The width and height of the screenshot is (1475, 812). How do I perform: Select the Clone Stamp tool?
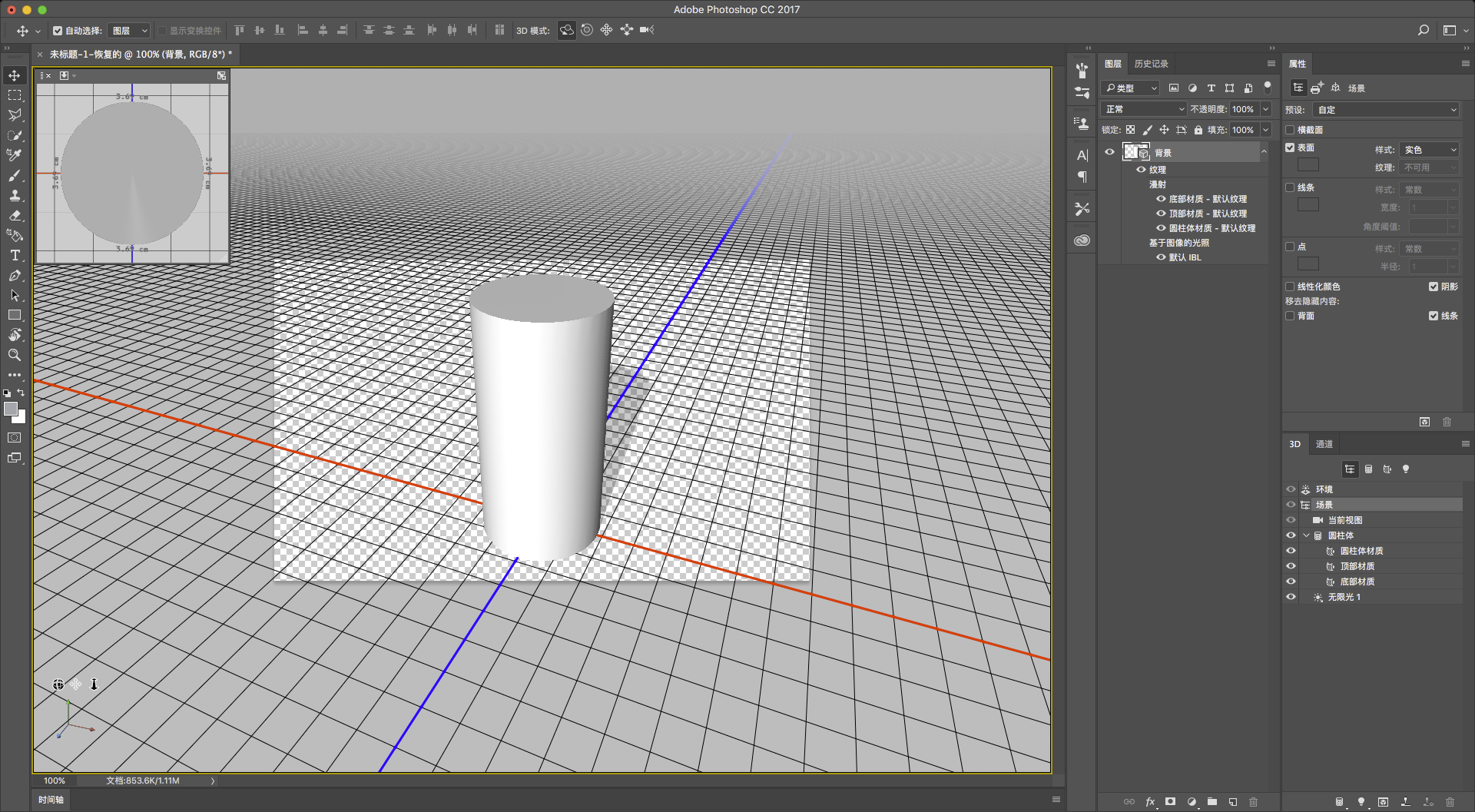(15, 195)
